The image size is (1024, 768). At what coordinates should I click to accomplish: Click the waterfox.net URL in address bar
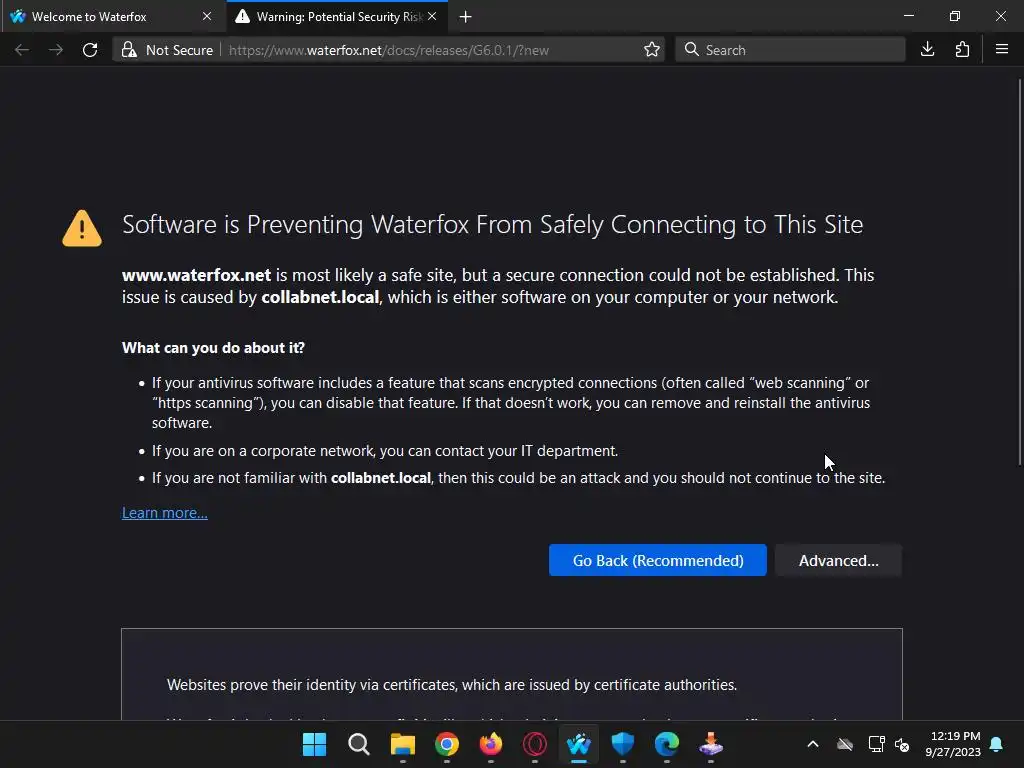pyautogui.click(x=389, y=50)
